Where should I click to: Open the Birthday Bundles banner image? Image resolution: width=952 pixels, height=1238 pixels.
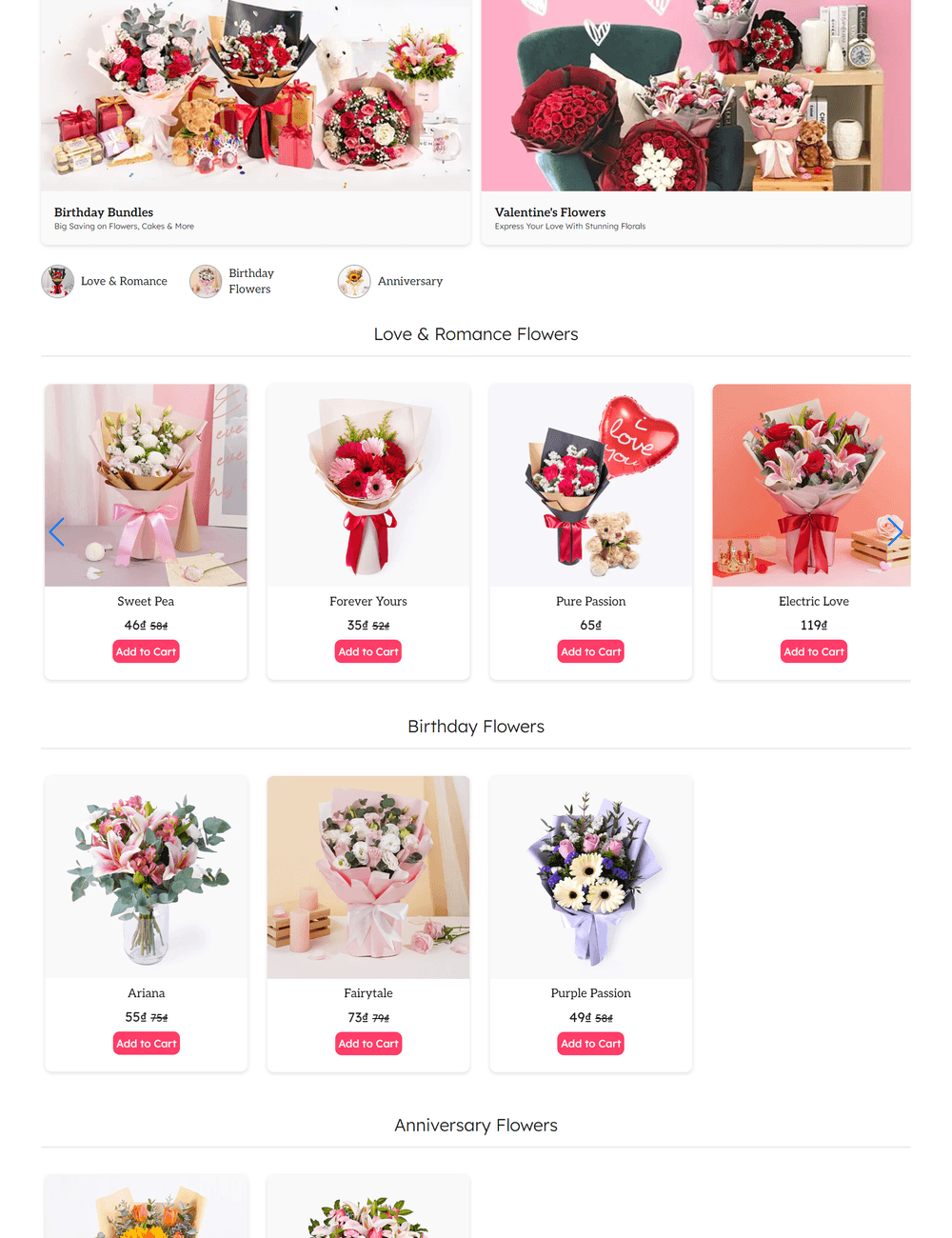(x=256, y=95)
